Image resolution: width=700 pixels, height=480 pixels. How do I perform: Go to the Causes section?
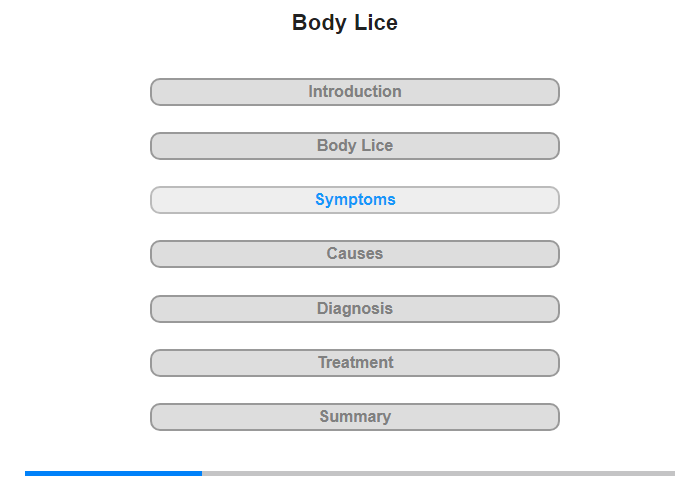pyautogui.click(x=354, y=254)
